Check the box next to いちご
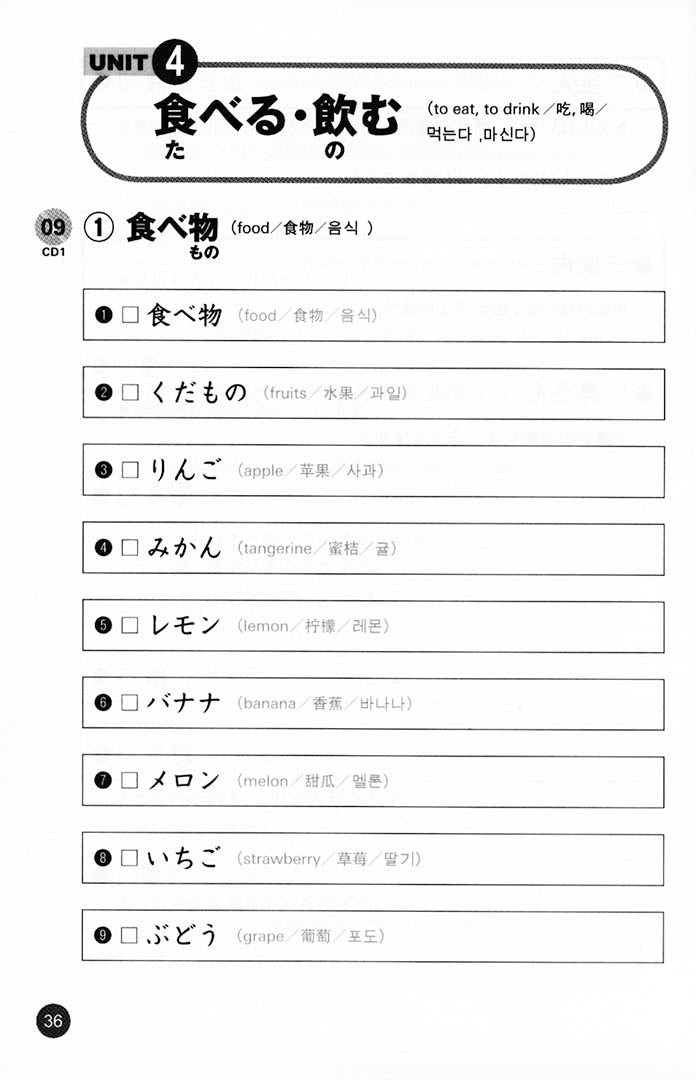 point(129,858)
